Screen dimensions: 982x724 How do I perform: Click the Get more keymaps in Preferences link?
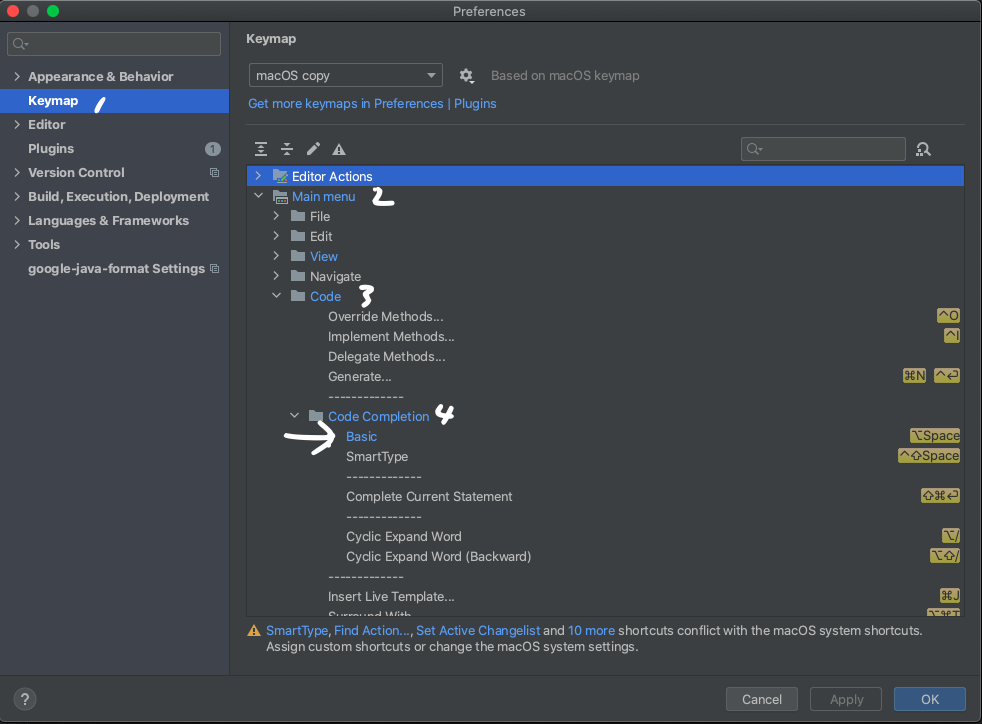[x=345, y=103]
